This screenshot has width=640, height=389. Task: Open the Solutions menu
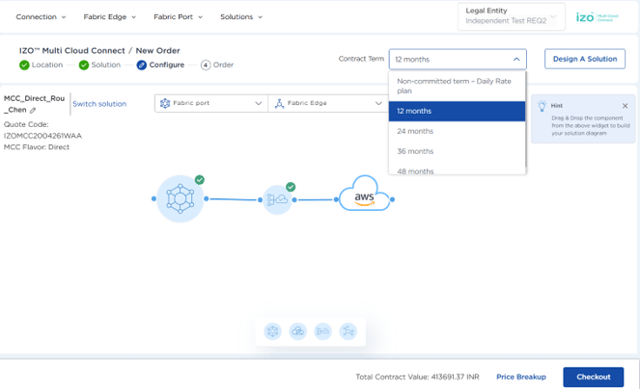[x=241, y=17]
